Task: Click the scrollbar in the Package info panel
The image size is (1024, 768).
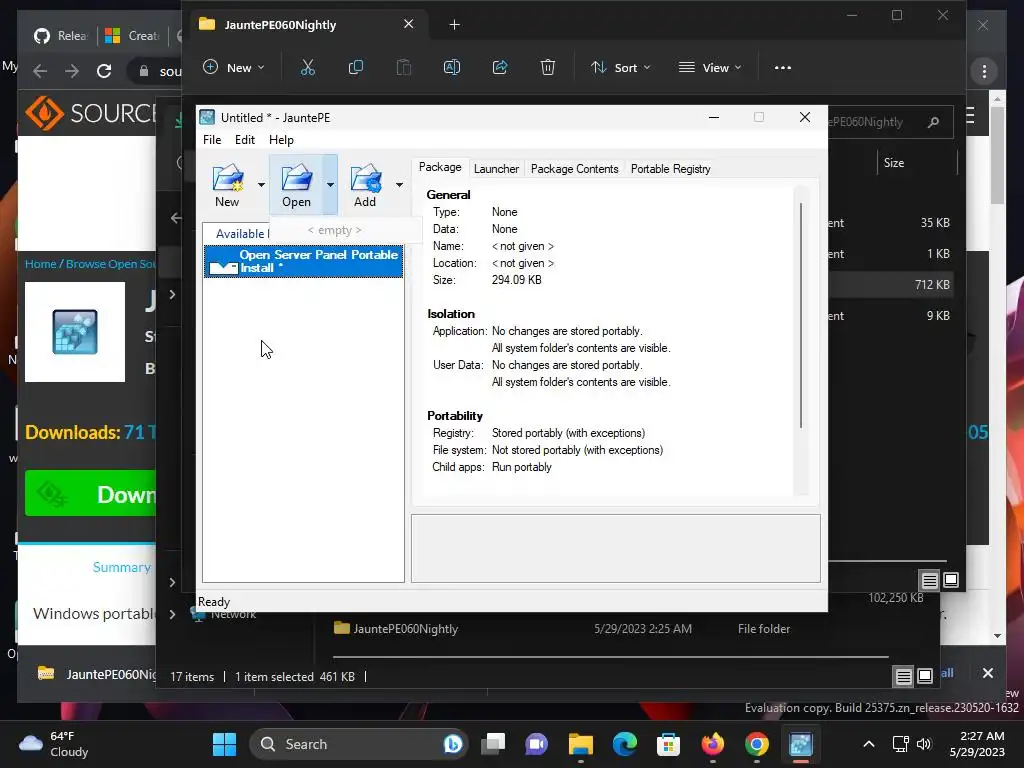Action: [801, 315]
